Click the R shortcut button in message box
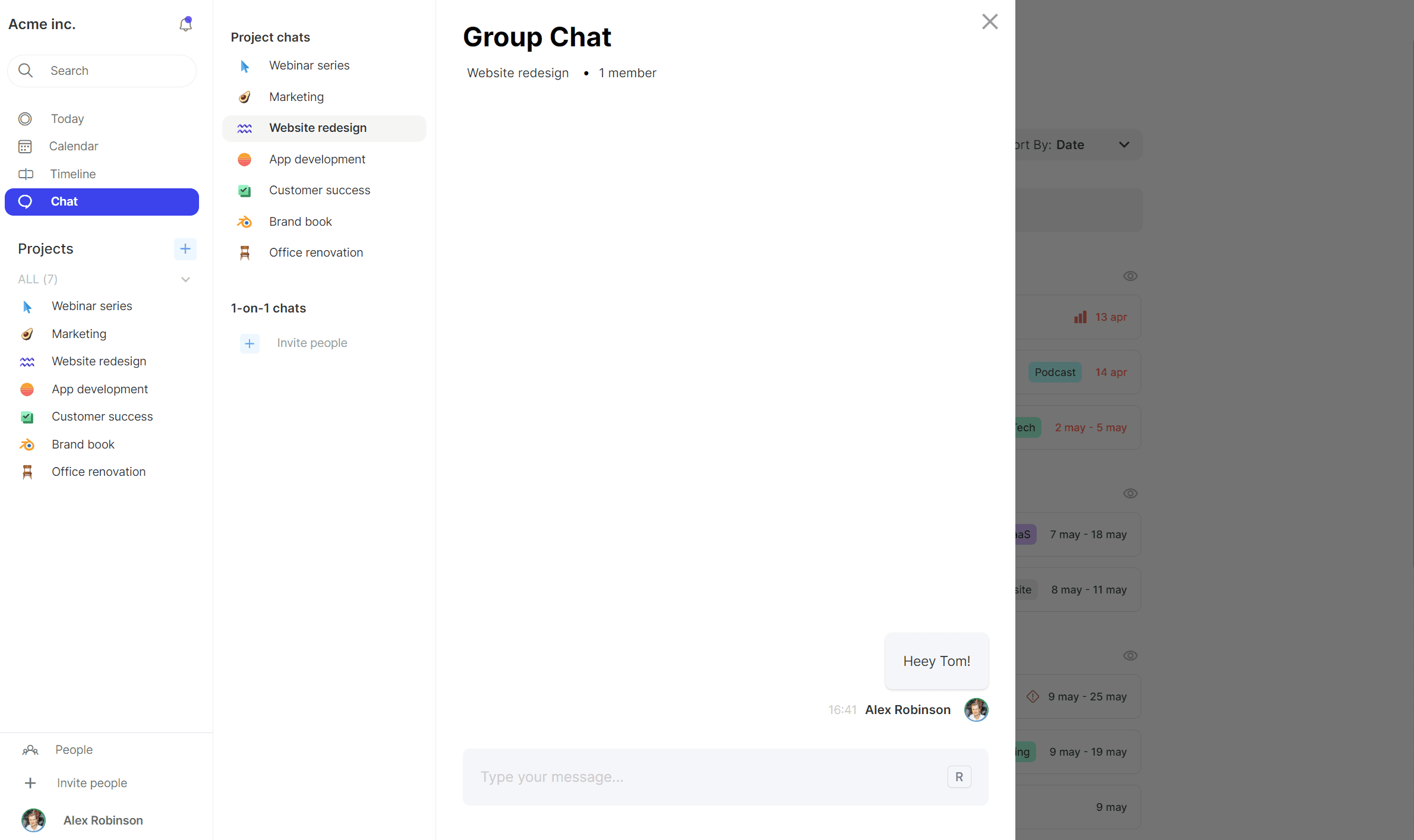This screenshot has height=840, width=1414. pos(959,777)
